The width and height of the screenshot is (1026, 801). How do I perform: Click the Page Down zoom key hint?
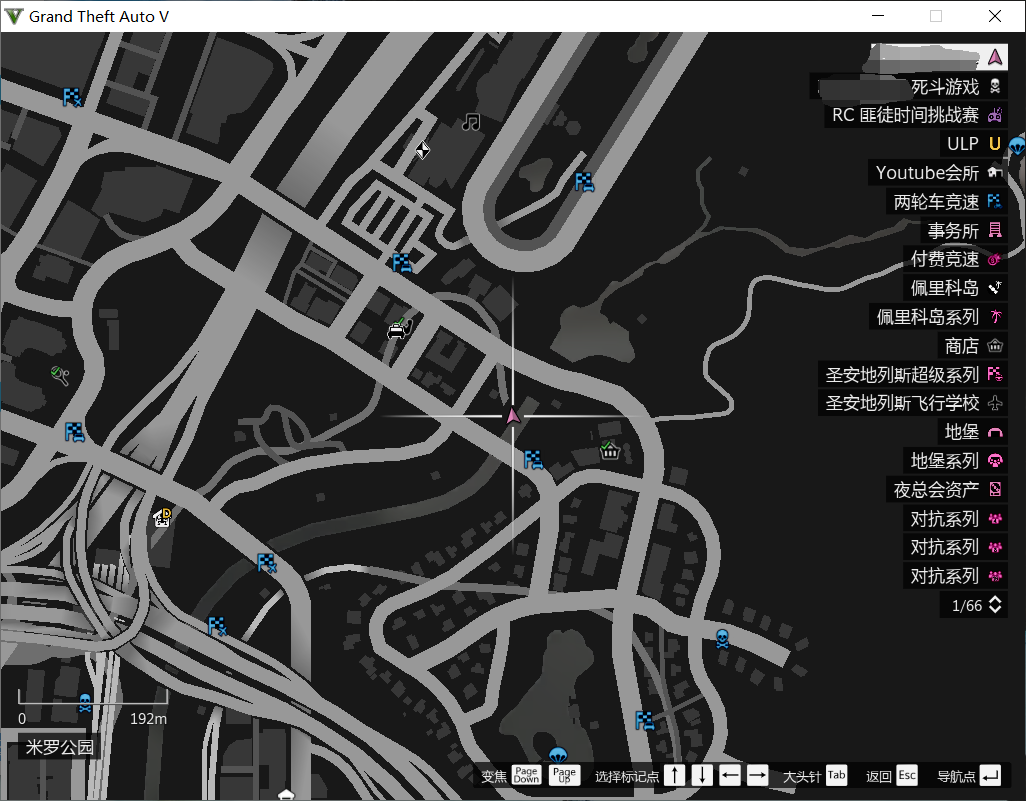tap(526, 775)
